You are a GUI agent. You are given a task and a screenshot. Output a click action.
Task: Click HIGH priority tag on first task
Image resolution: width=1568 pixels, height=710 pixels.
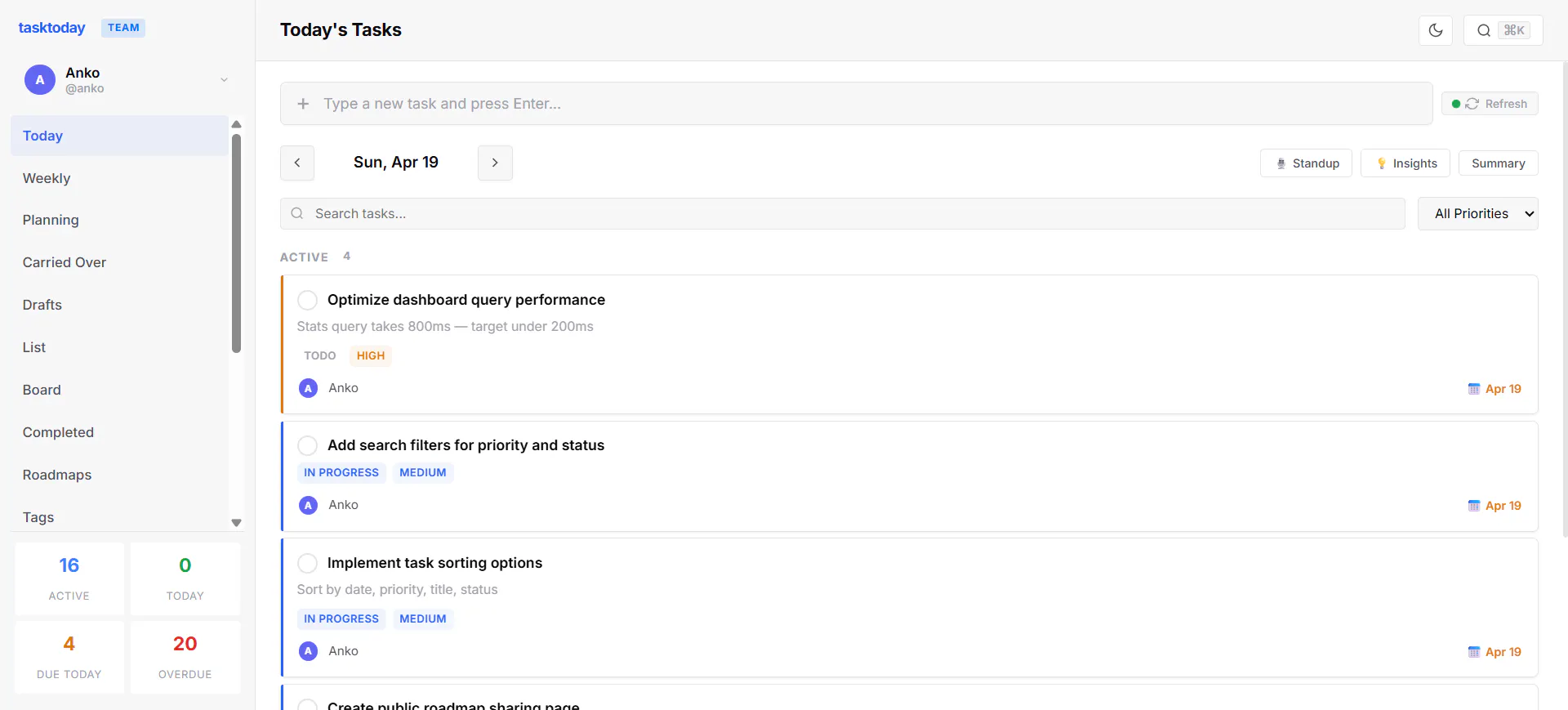click(371, 355)
